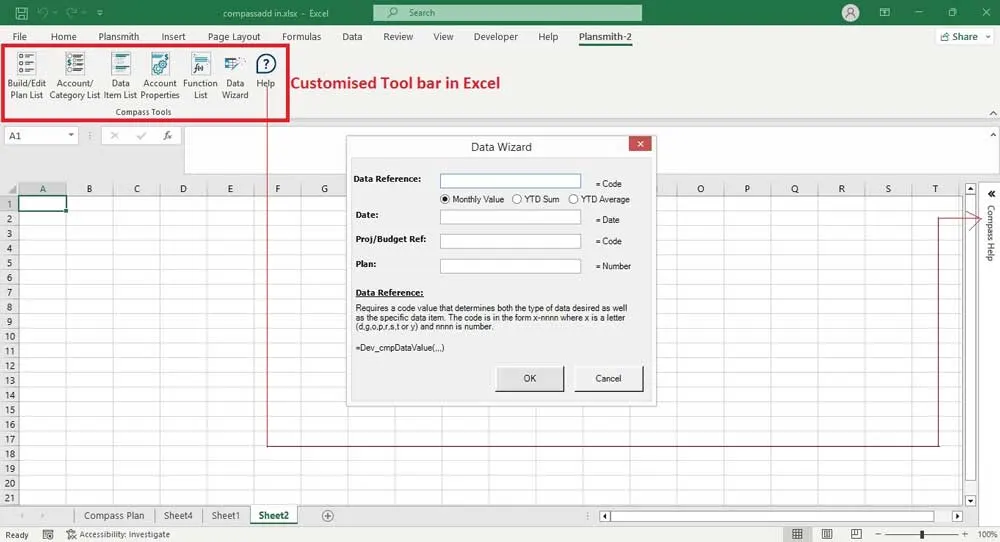Switch to the Formulas ribbon tab
The image size is (1000, 542).
(302, 36)
